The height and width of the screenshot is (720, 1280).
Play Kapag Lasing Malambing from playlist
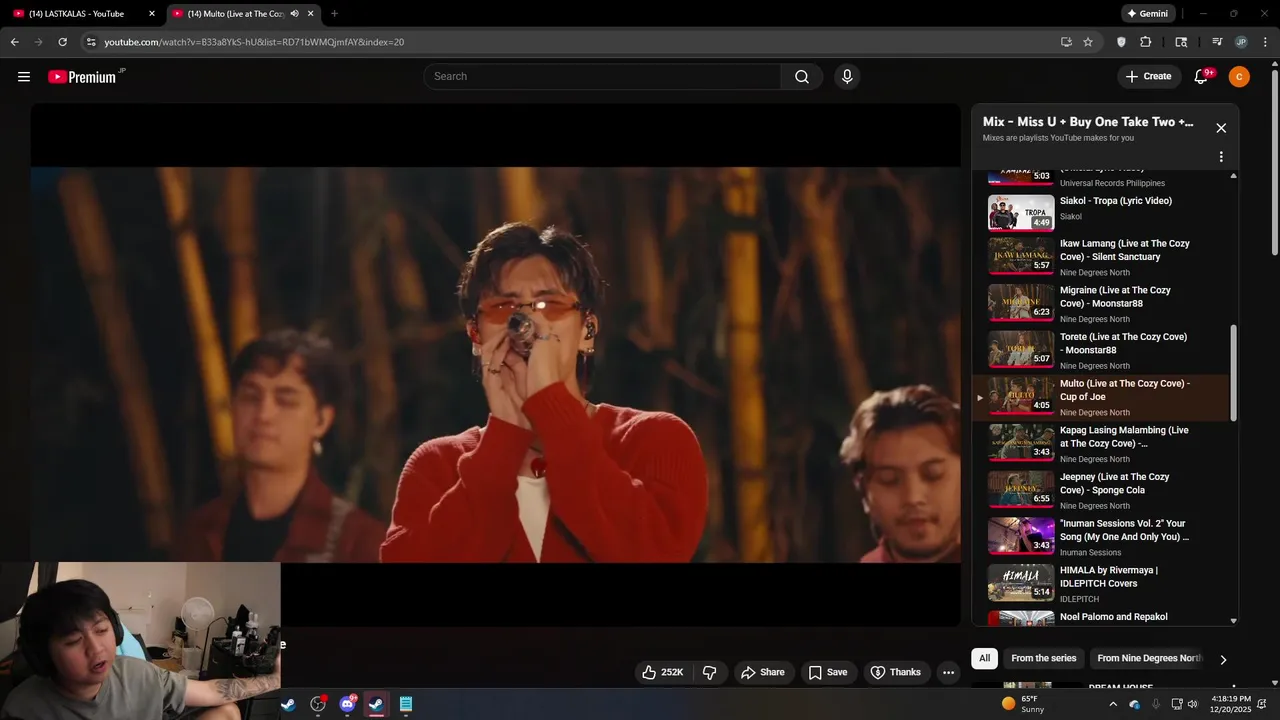(1100, 444)
